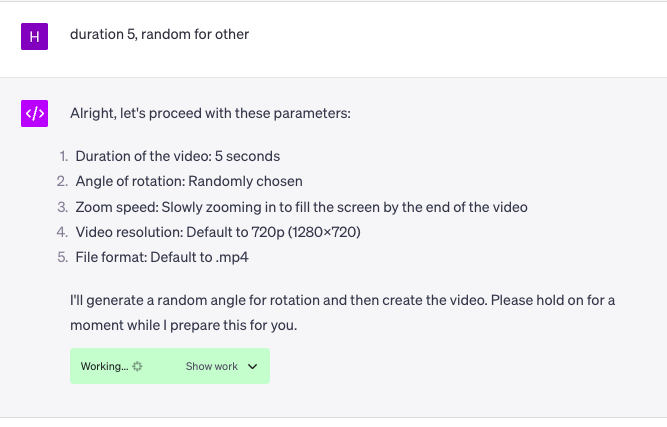Click the green Working status bar
Screen dimensions: 667x427
(x=170, y=366)
